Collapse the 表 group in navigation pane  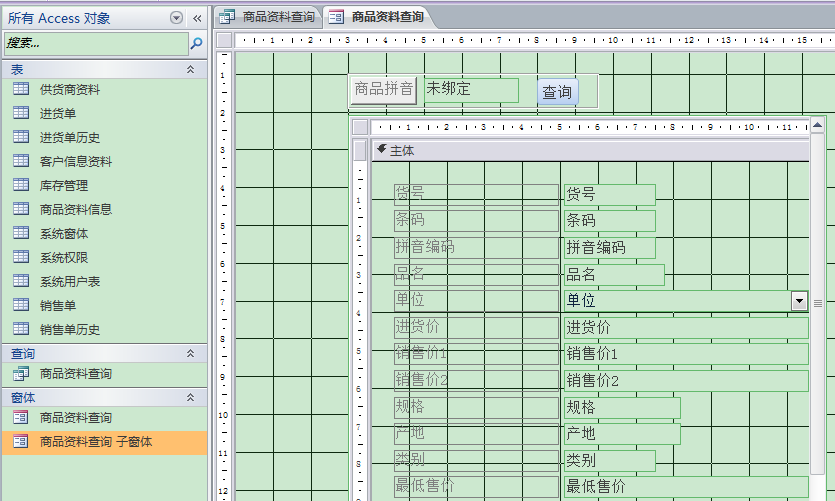pos(190,69)
